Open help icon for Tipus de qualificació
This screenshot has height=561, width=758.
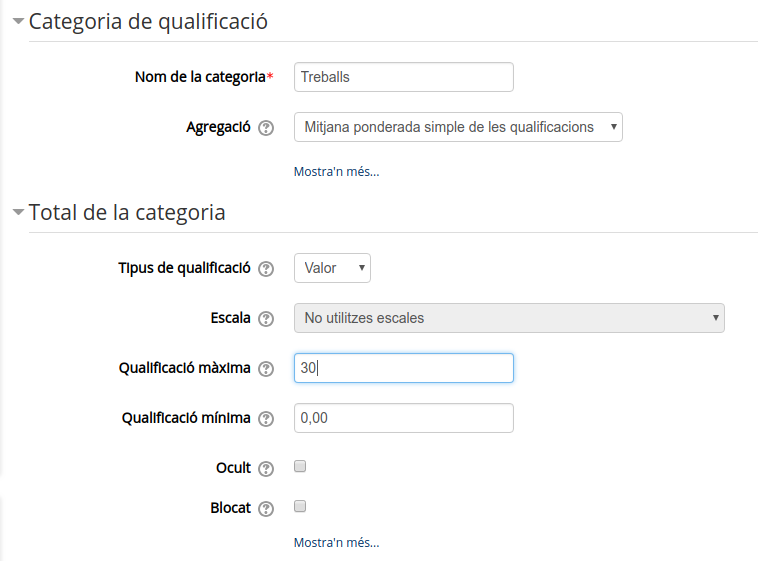tap(266, 268)
